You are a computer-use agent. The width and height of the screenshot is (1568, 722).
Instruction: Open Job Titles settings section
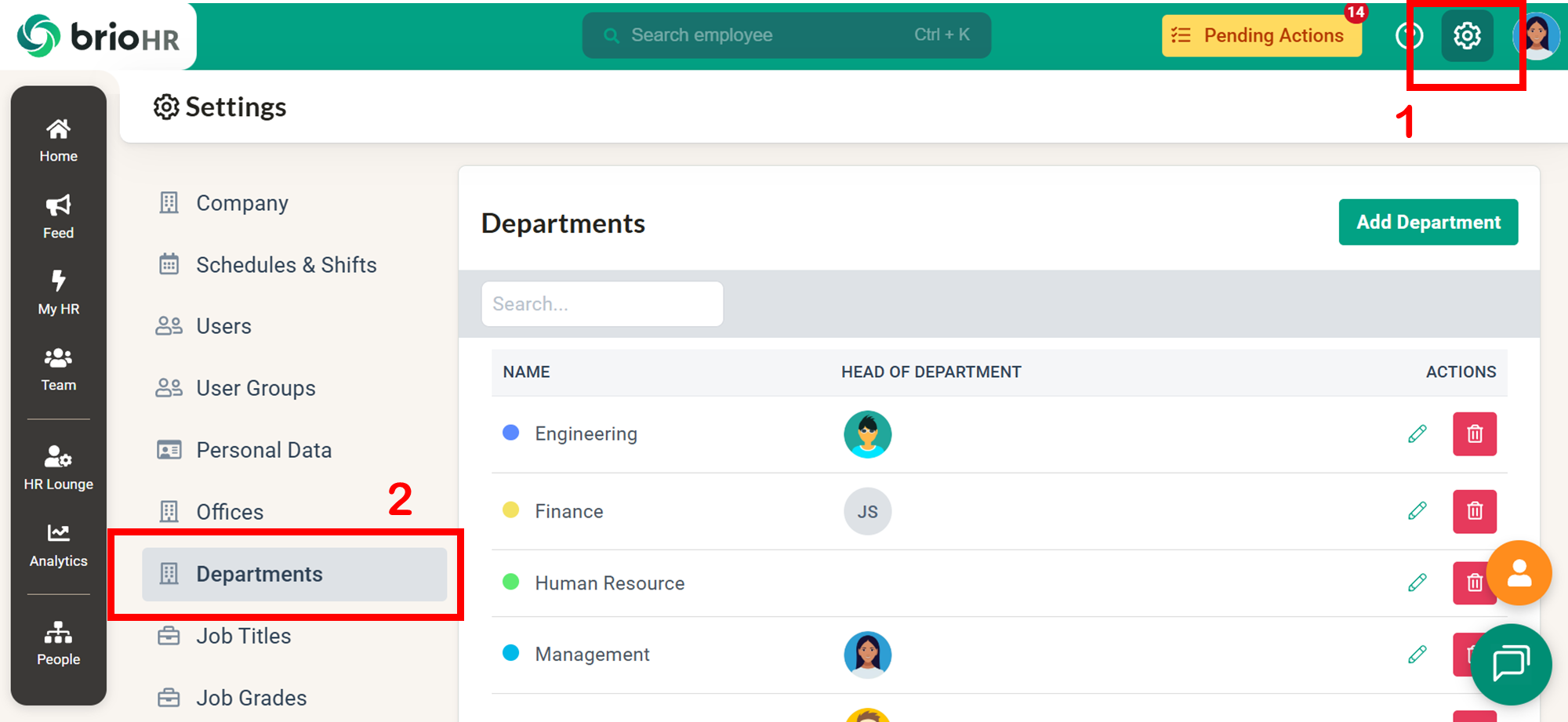(x=243, y=636)
